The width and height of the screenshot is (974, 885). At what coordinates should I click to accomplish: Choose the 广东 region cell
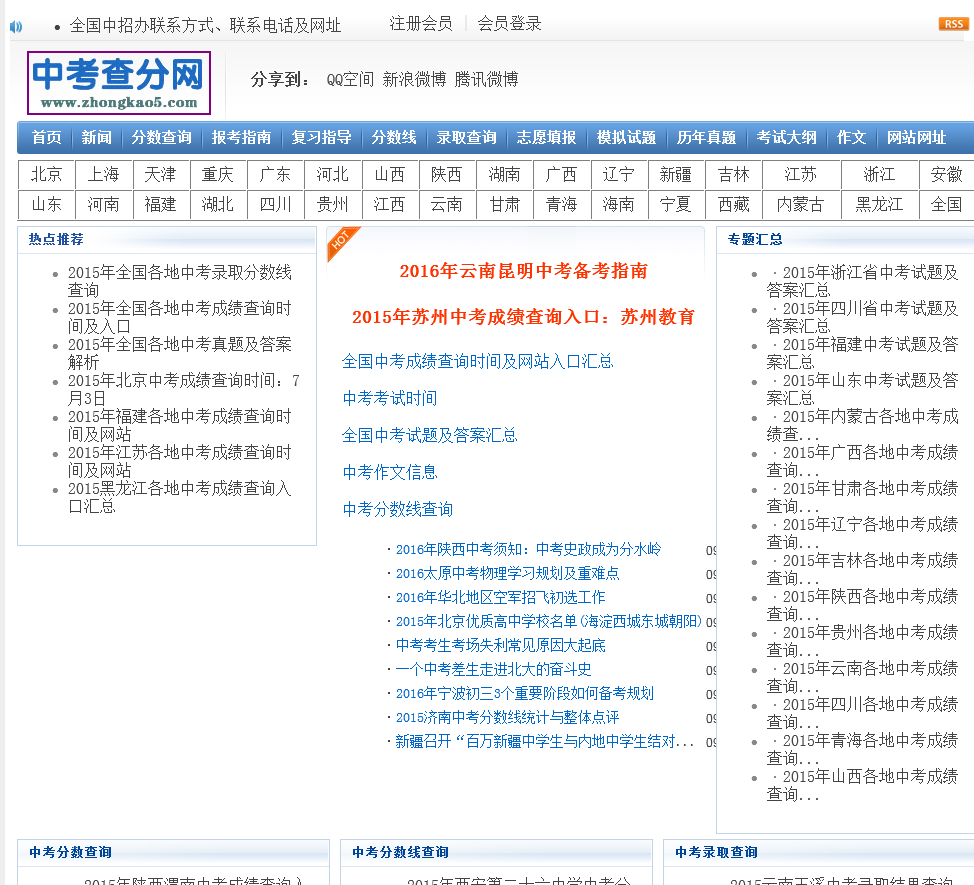[x=275, y=175]
